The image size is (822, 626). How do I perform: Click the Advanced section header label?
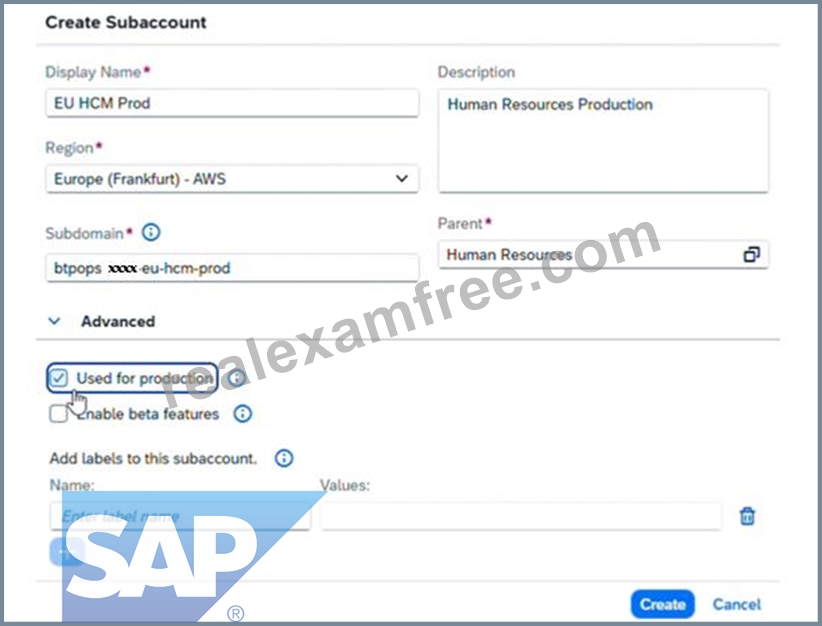click(118, 321)
